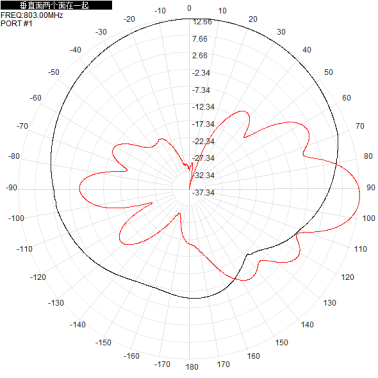The height and width of the screenshot is (378, 378).
Task: Select the -22.34 radial scale value
Action: (x=203, y=141)
